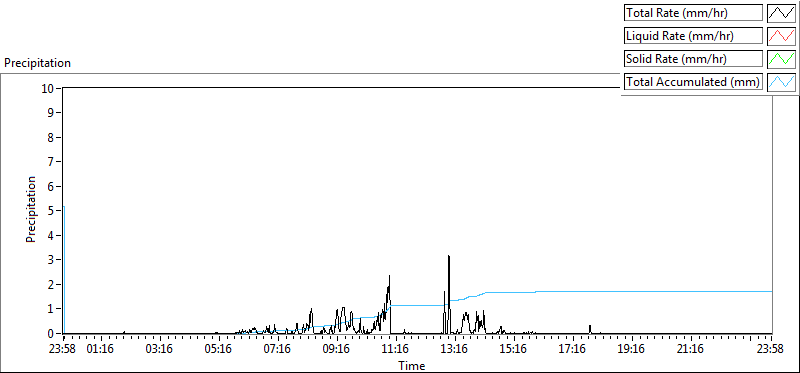Click the vertical Precipitation y-axis title

pos(31,210)
